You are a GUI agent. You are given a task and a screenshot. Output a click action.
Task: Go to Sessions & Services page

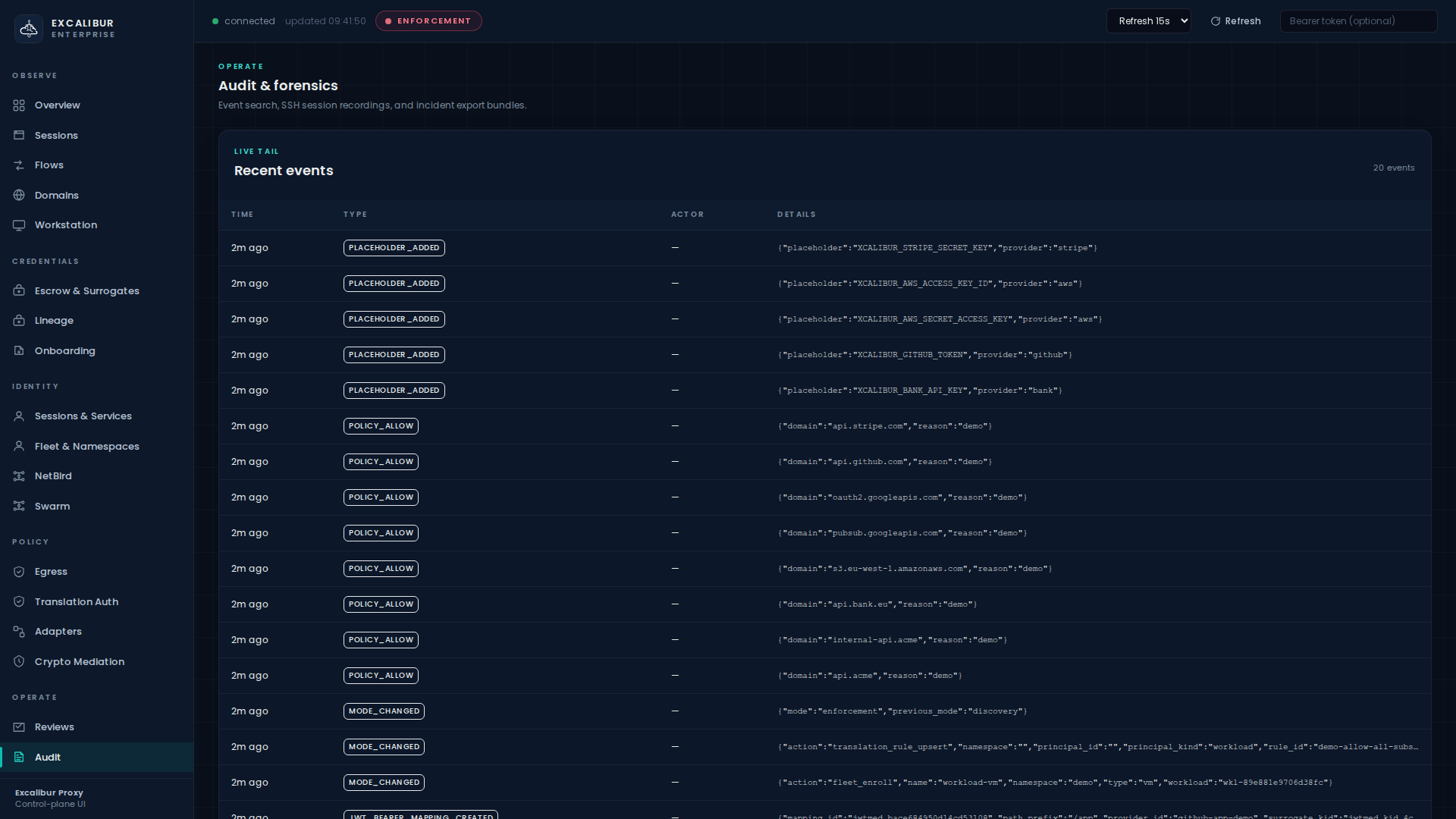click(x=83, y=416)
